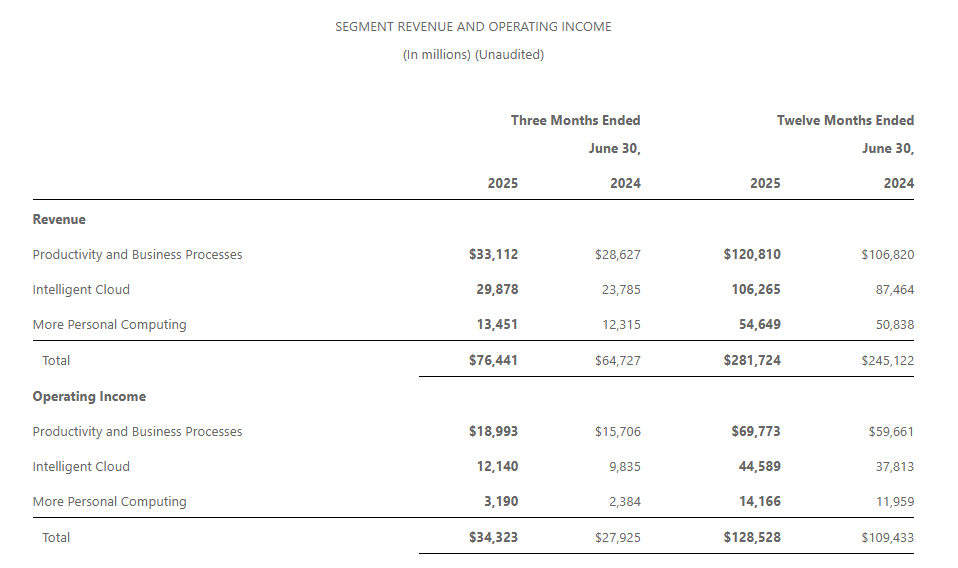Viewport: 958px width, 568px height.
Task: Click the $33,112 revenue value
Action: pyautogui.click(x=493, y=254)
